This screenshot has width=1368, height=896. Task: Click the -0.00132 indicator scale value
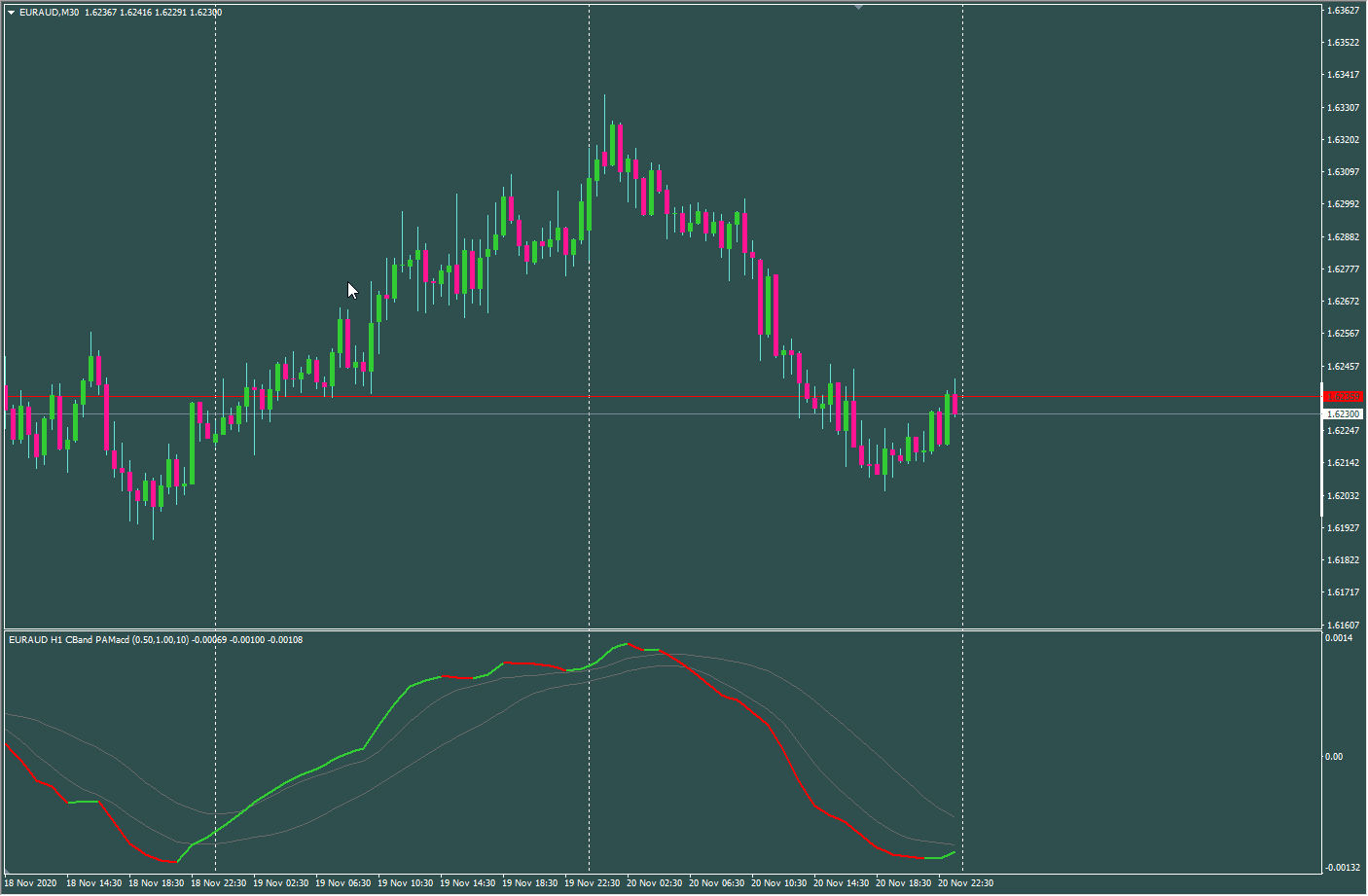coord(1343,868)
